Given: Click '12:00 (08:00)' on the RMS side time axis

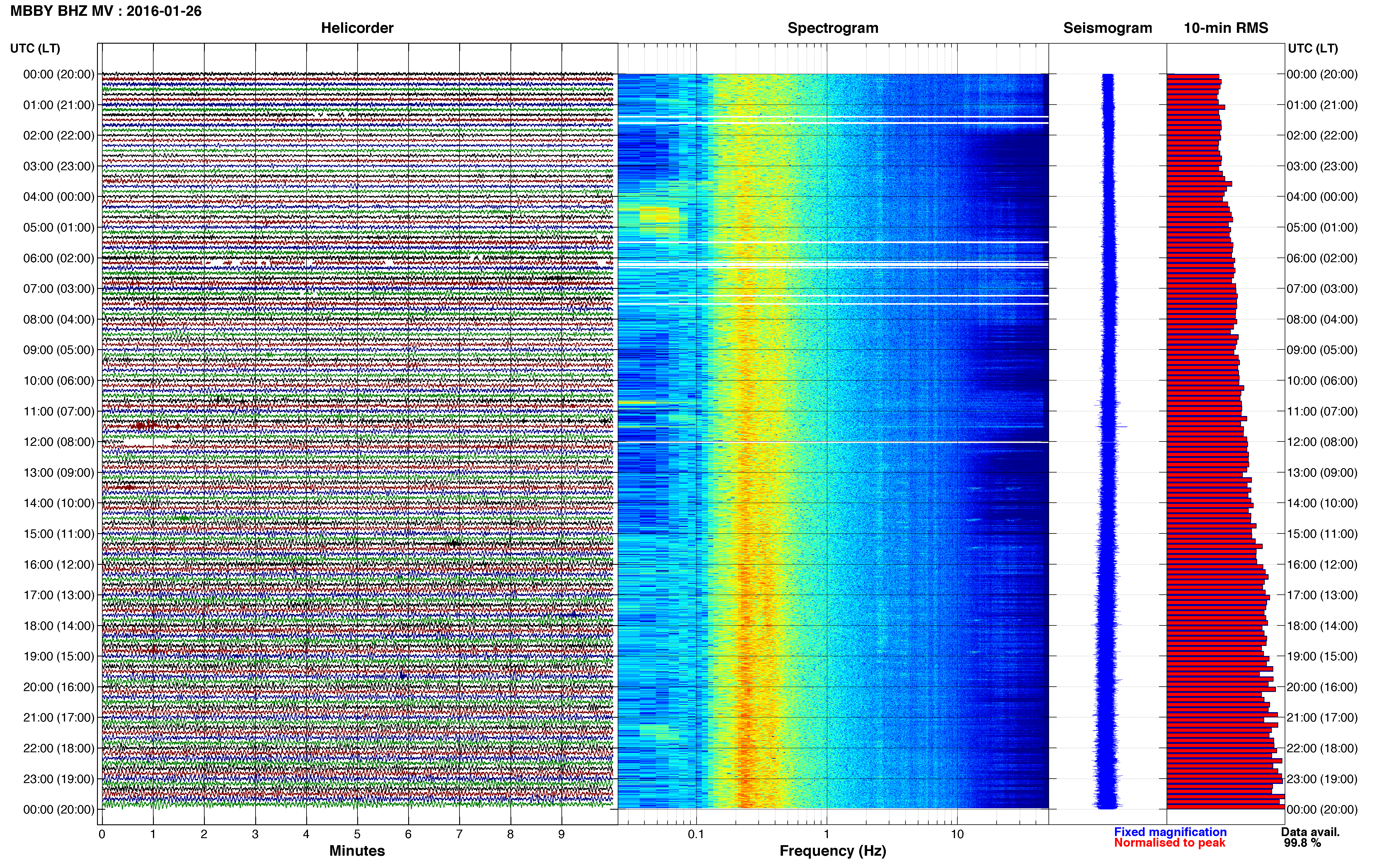Looking at the screenshot, I should tap(1322, 441).
